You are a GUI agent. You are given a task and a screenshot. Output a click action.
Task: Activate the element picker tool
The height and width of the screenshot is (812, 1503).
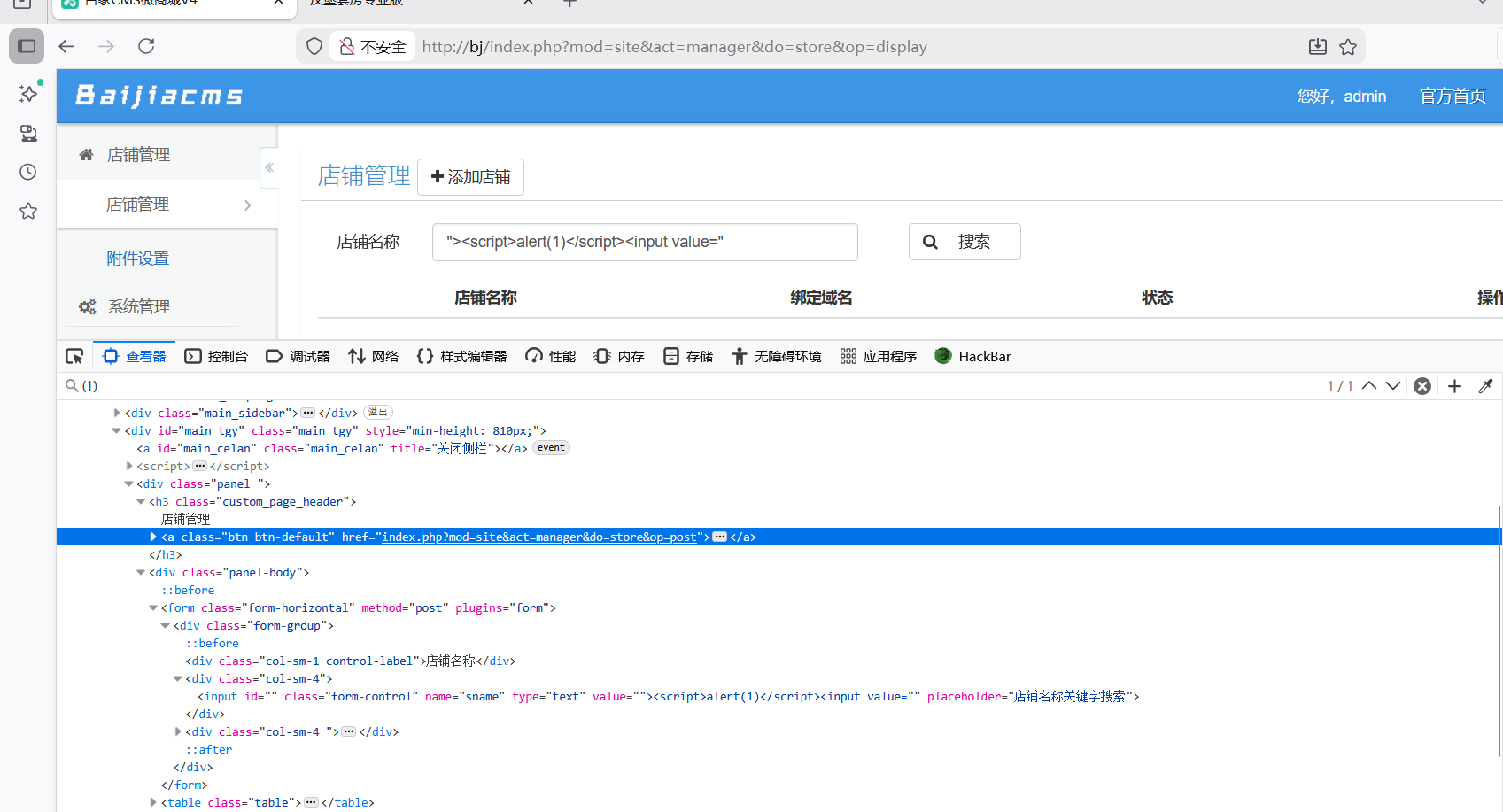[x=74, y=356]
